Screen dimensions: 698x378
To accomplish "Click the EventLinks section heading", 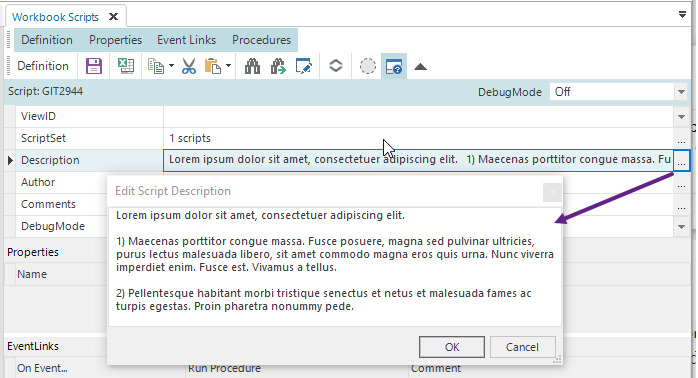I will point(32,346).
